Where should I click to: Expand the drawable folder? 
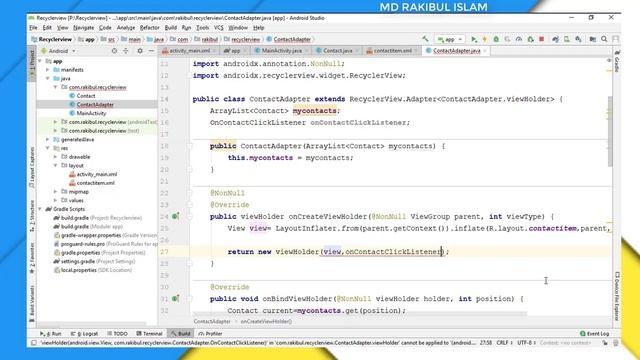[x=56, y=157]
